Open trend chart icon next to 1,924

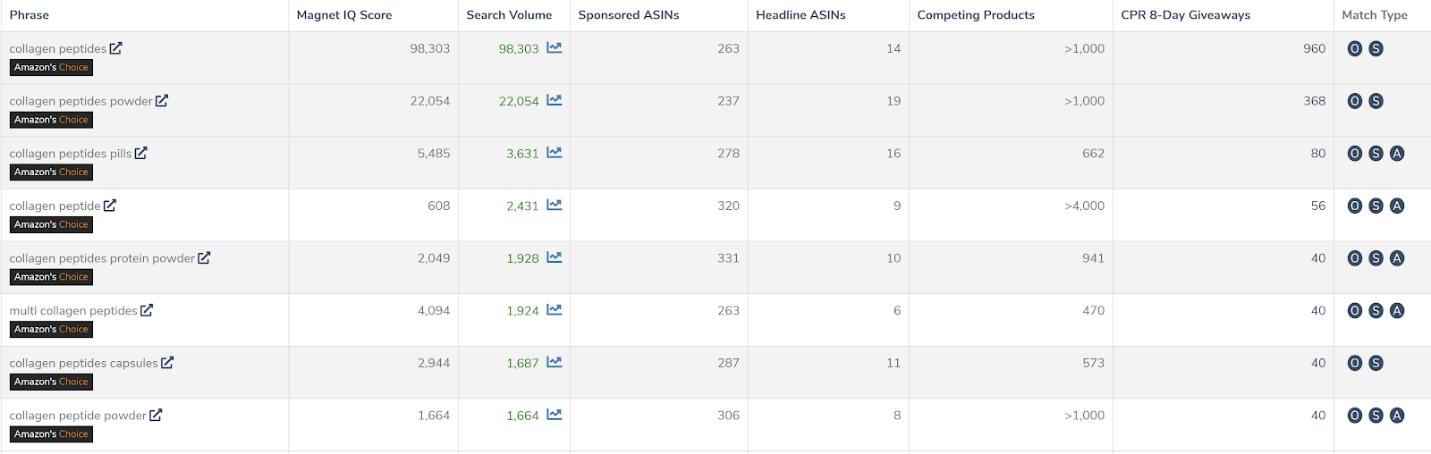click(x=554, y=309)
